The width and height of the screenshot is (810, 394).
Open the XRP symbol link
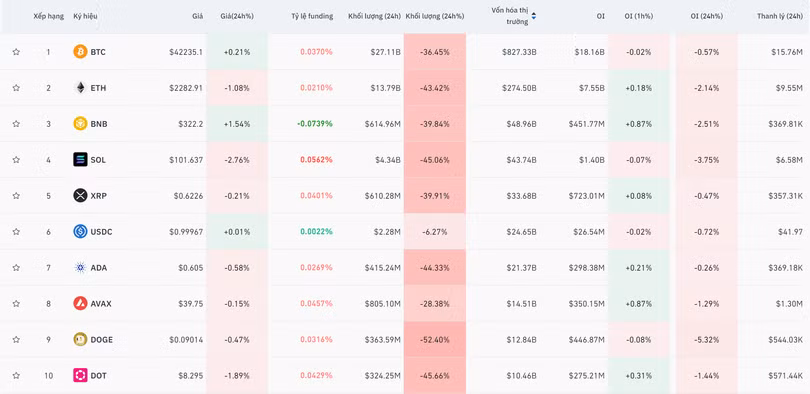point(98,196)
